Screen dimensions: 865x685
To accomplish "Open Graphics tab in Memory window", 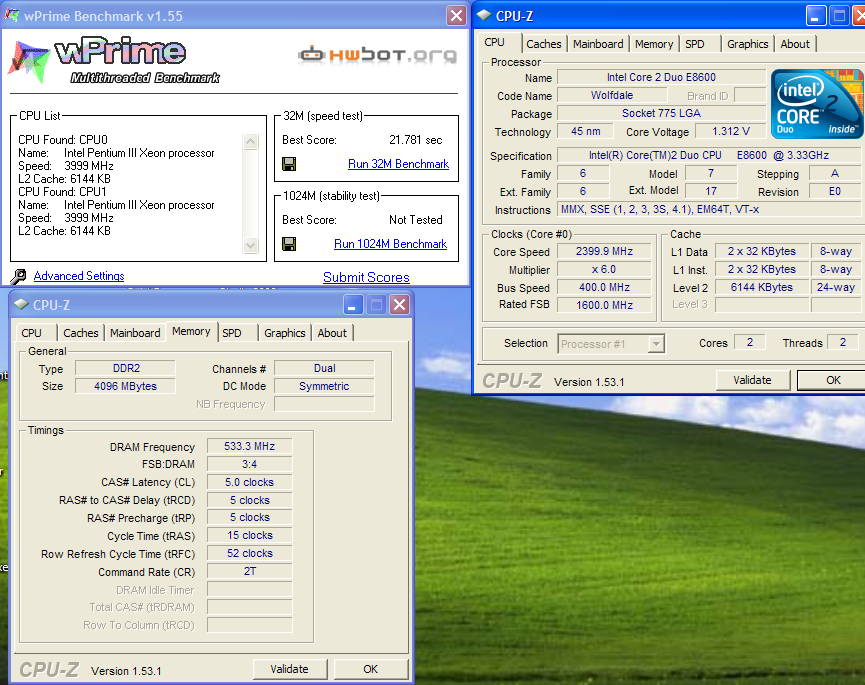I will click(285, 333).
